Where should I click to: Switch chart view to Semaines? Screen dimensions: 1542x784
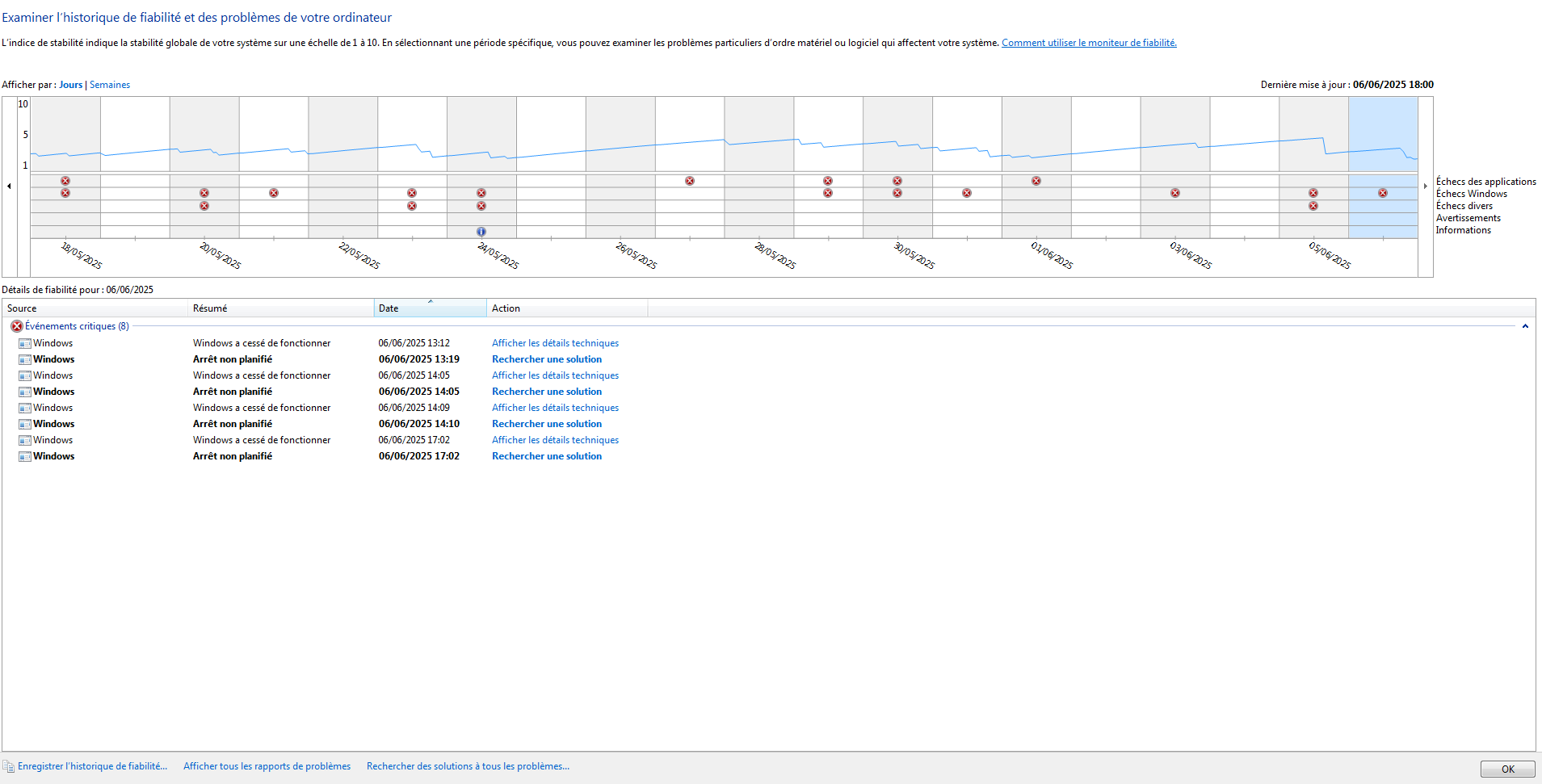[110, 85]
